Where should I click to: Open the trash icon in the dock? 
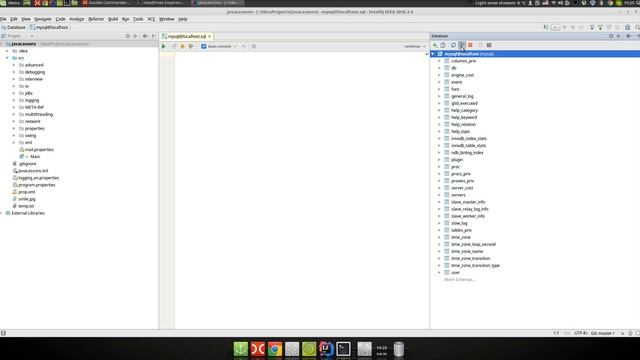pos(399,349)
